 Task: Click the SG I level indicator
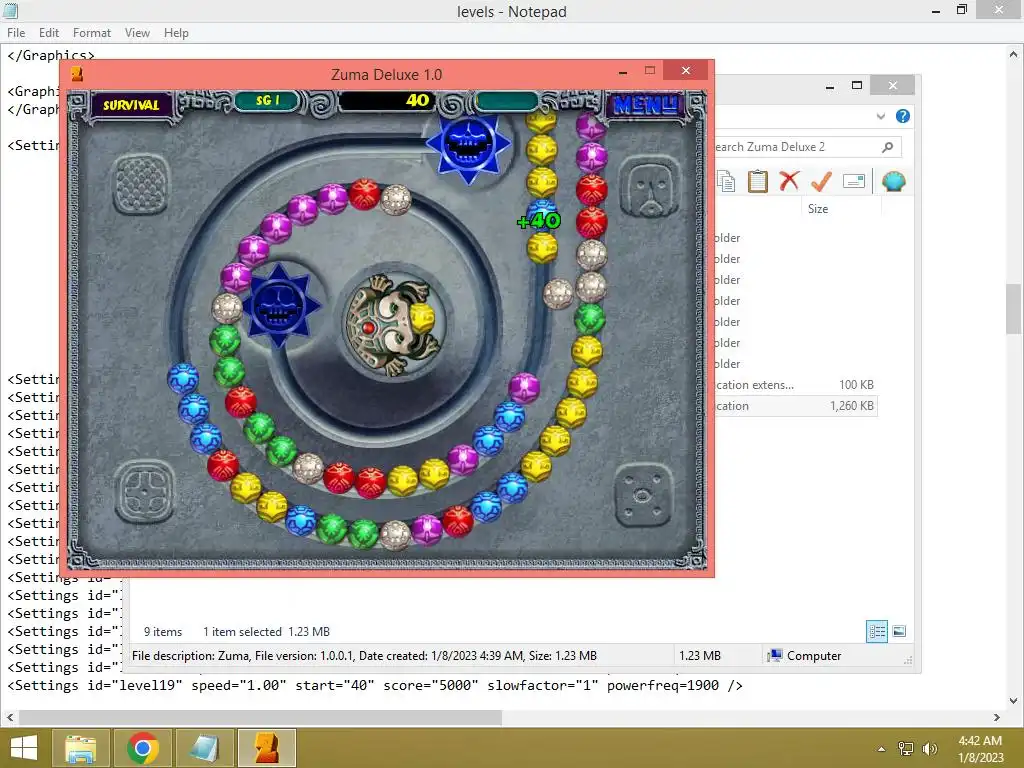(x=267, y=101)
